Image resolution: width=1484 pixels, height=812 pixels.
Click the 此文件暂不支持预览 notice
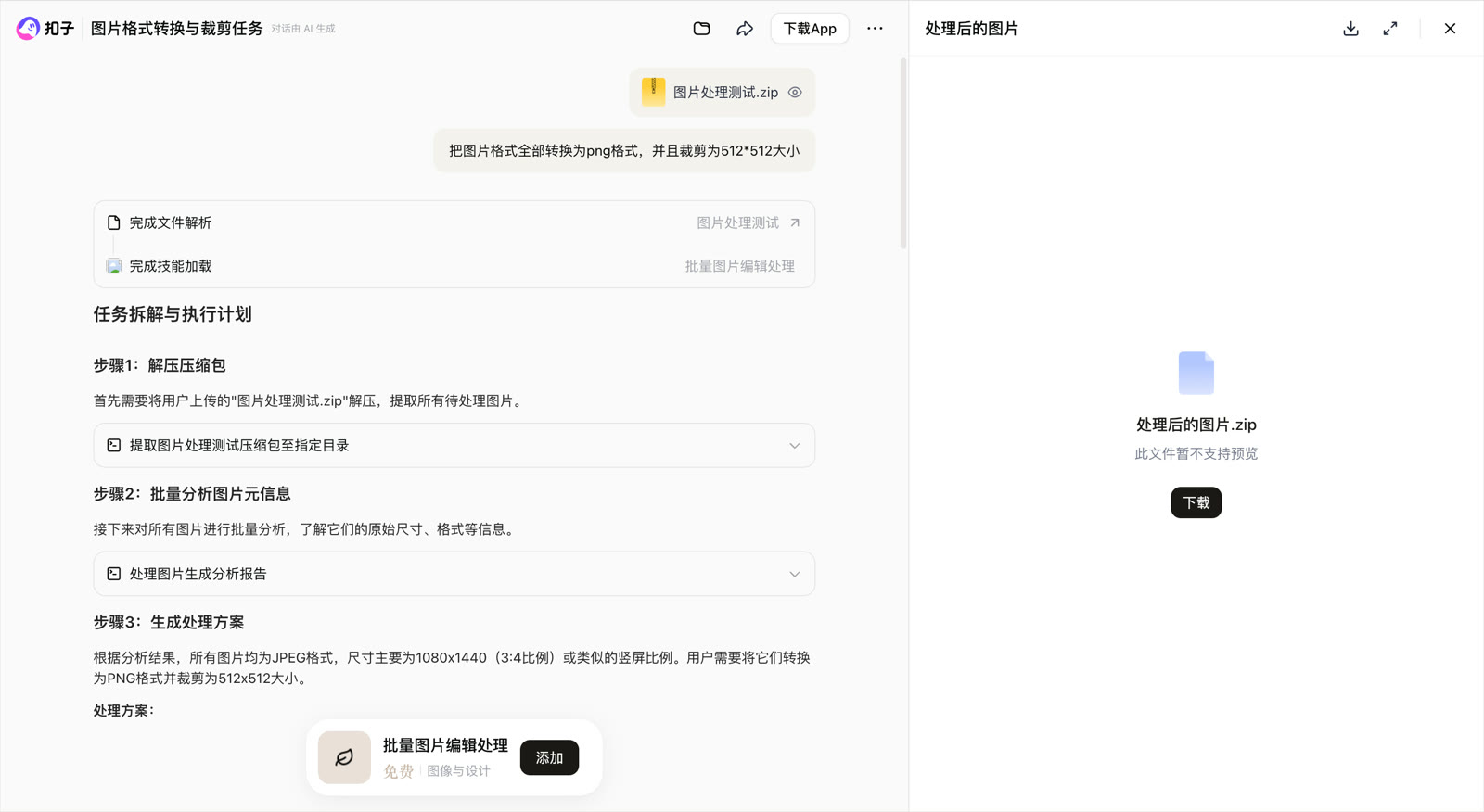(x=1196, y=453)
